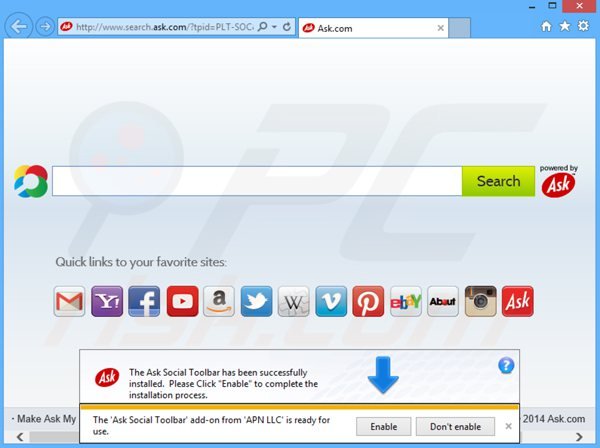Open the Facebook quick link
Viewport: 600px width, 448px height.
(144, 301)
